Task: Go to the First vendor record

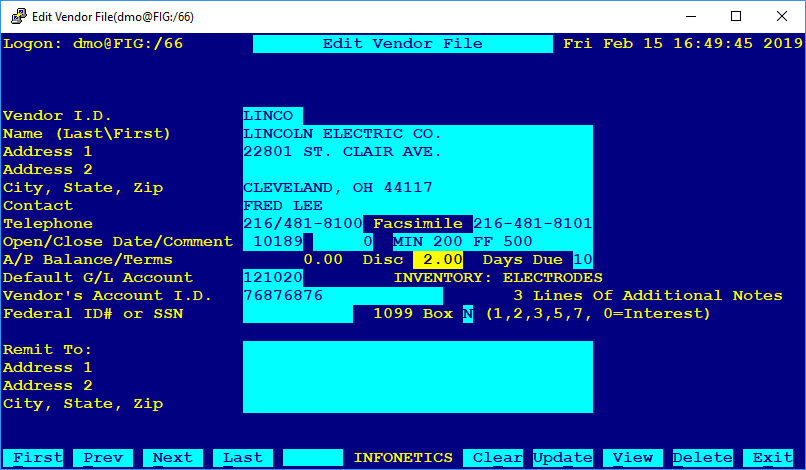Action: 33,458
